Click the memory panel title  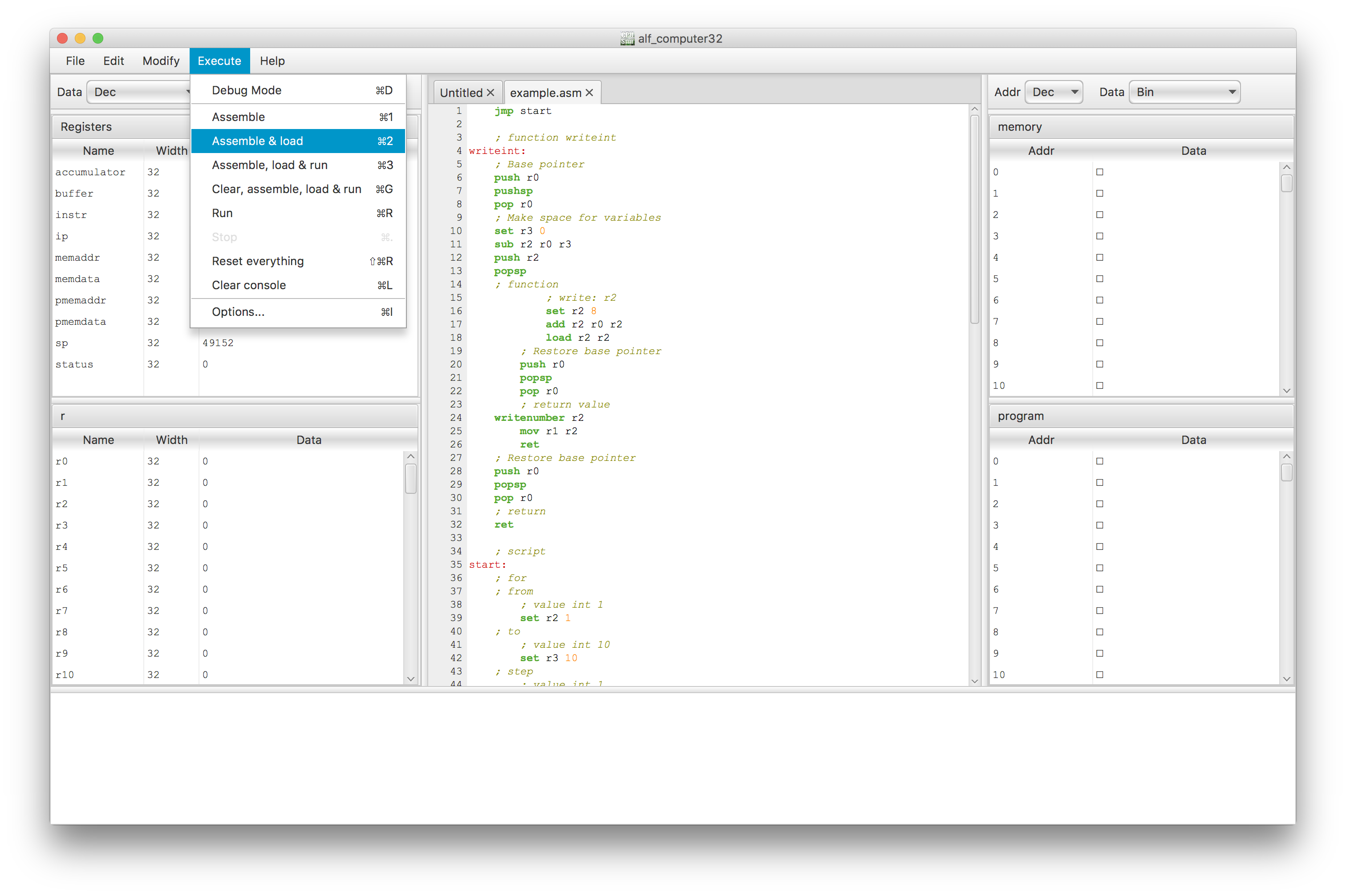[1020, 127]
